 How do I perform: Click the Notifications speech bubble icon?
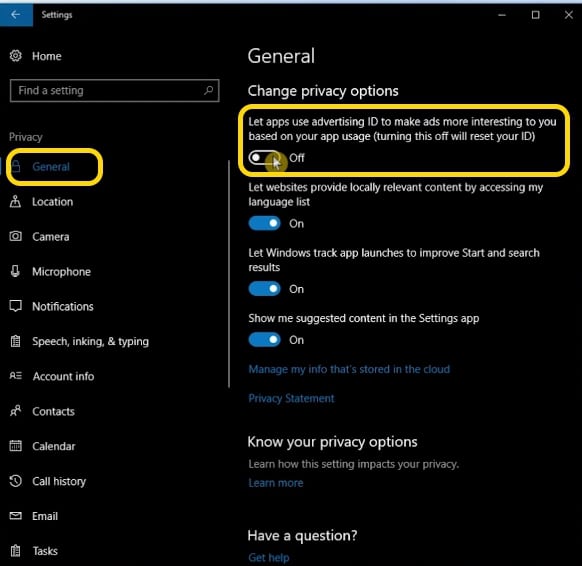coord(16,306)
